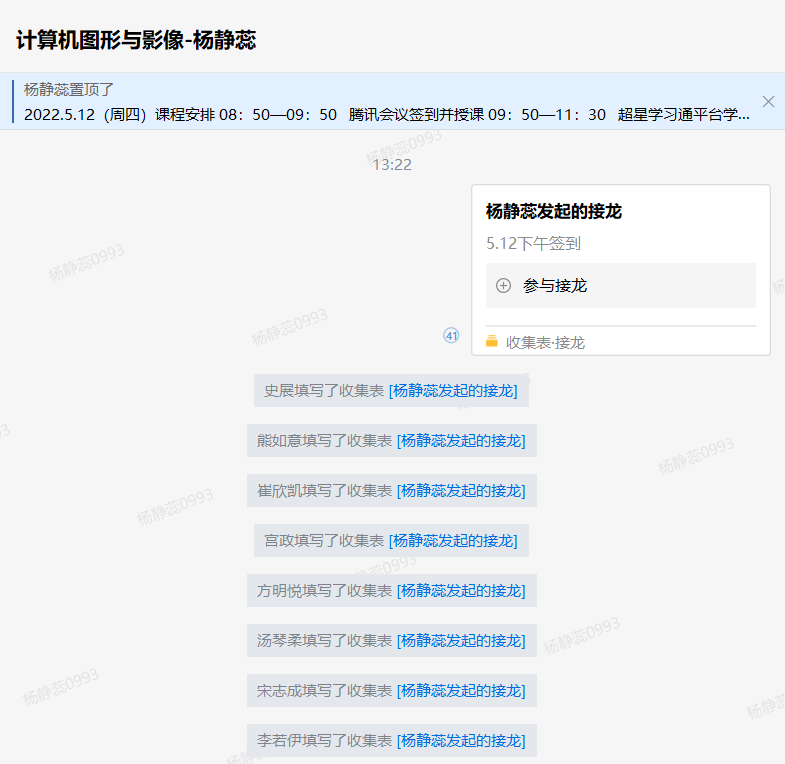Screen dimensions: 785x764
Task: Click the 杨静蕊置顶了 label in banner
Action: tap(69, 90)
